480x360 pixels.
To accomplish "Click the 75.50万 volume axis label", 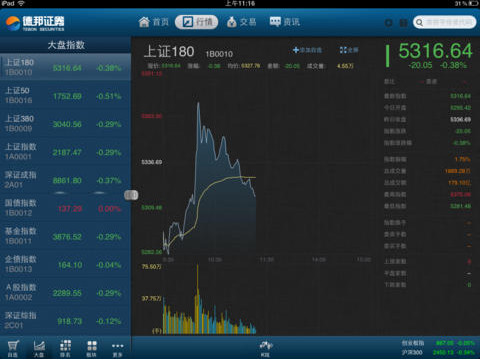I will 152,267.
